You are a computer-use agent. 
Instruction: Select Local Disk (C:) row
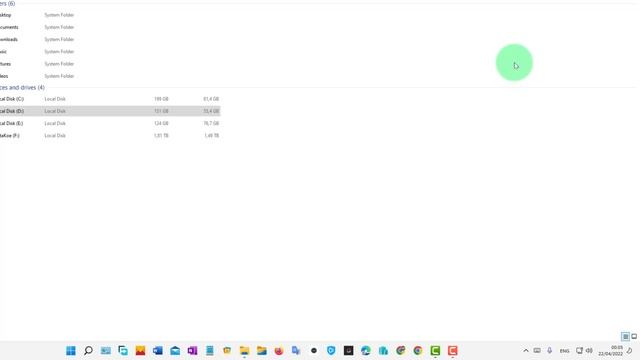tap(110, 99)
